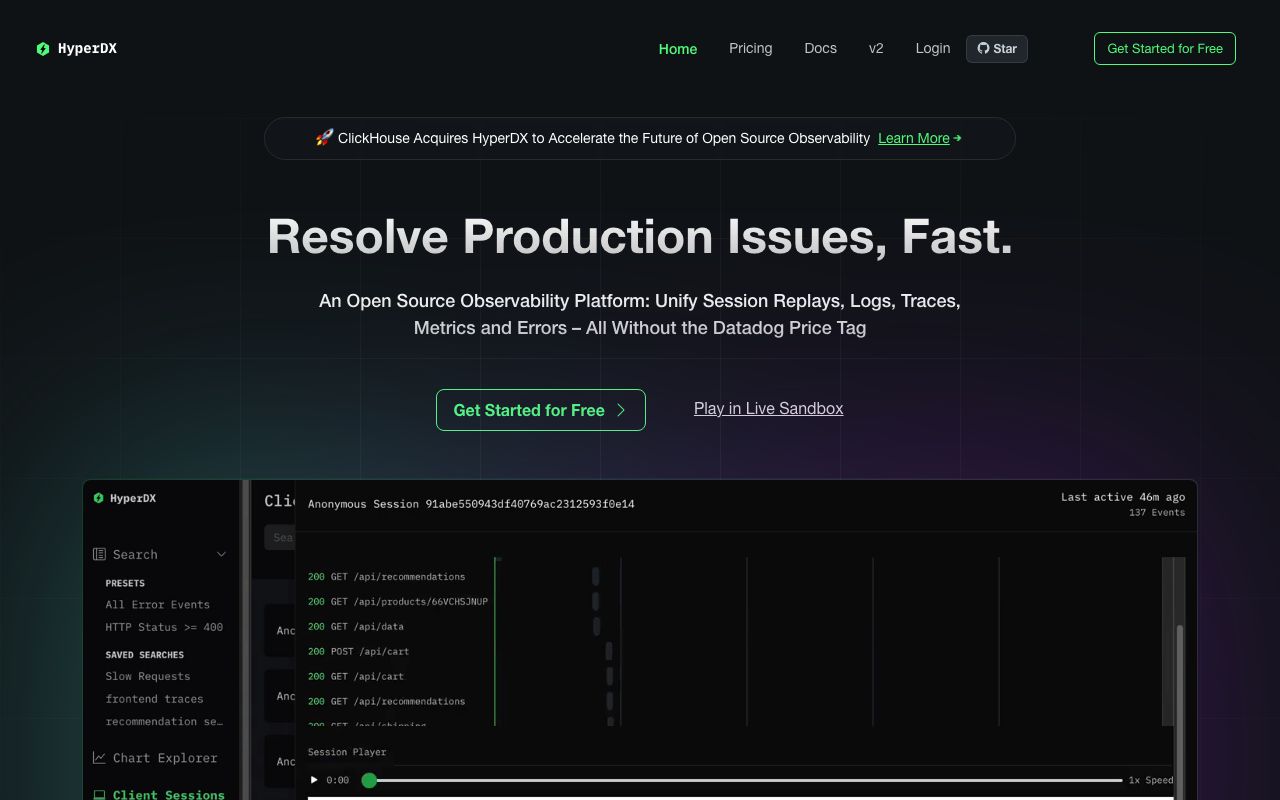Click the Resolve Production Issues, Fast. headline
The height and width of the screenshot is (800, 1280).
pyautogui.click(x=640, y=236)
